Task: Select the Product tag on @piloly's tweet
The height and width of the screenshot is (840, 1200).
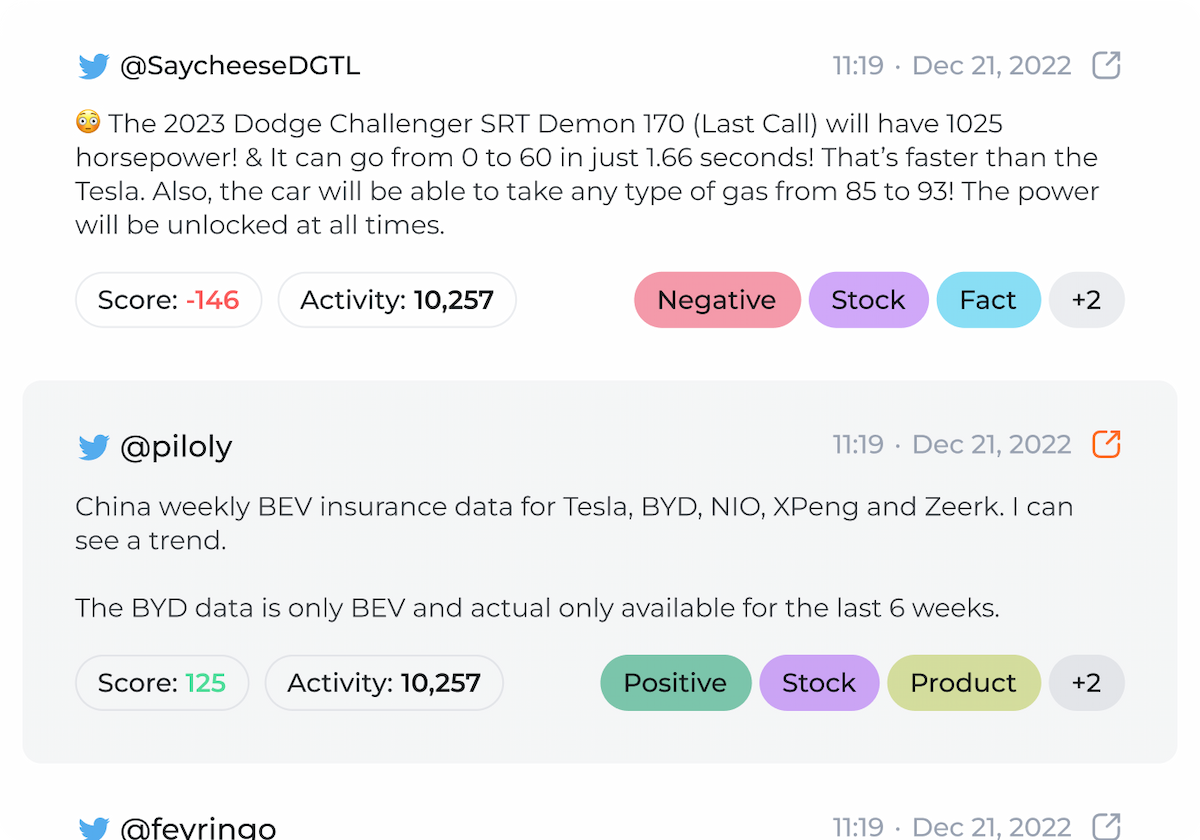Action: click(x=963, y=682)
